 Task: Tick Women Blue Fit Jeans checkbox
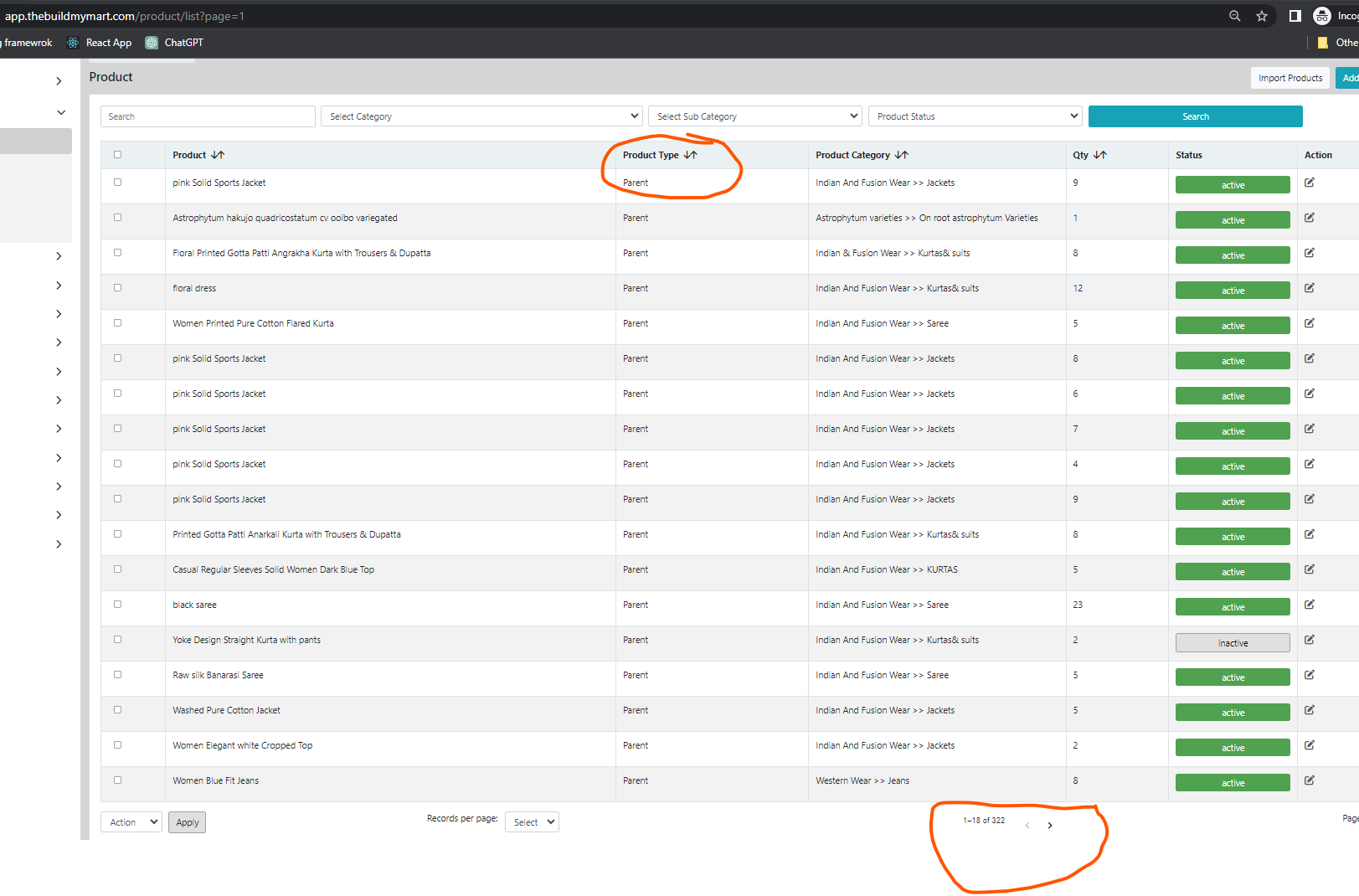click(x=117, y=780)
